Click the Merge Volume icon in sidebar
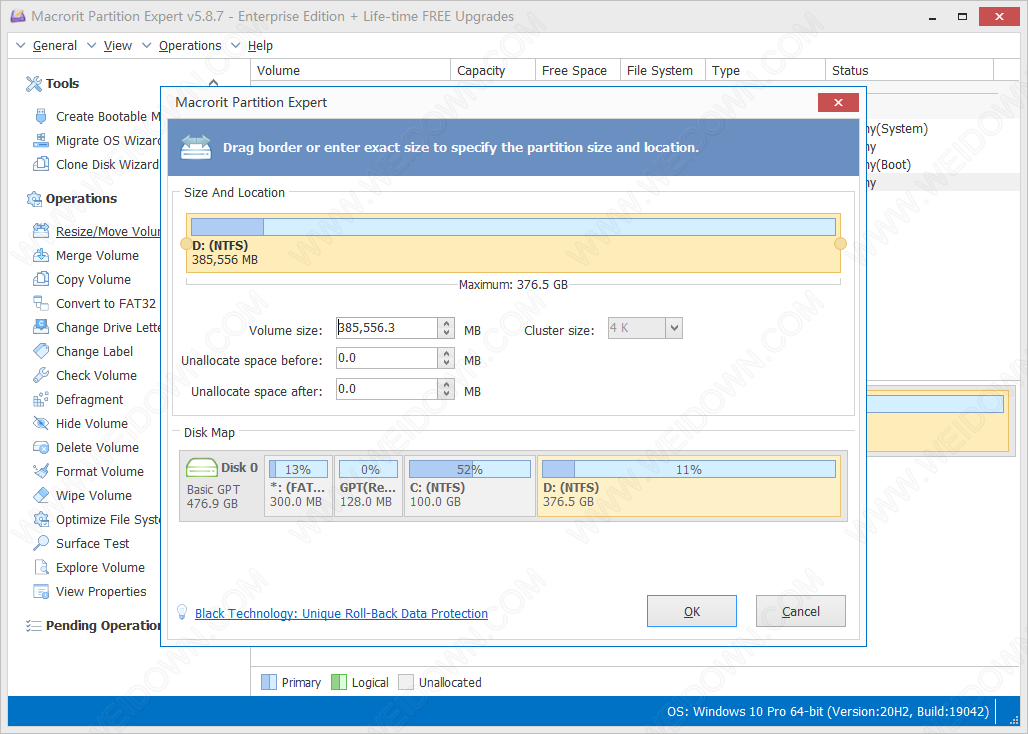 click(40, 255)
